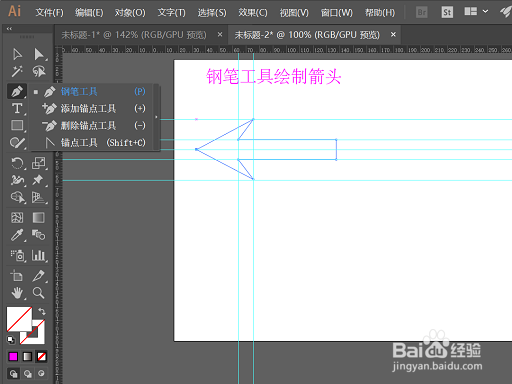Select the Hand tool
The height and width of the screenshot is (384, 512).
click(x=18, y=293)
